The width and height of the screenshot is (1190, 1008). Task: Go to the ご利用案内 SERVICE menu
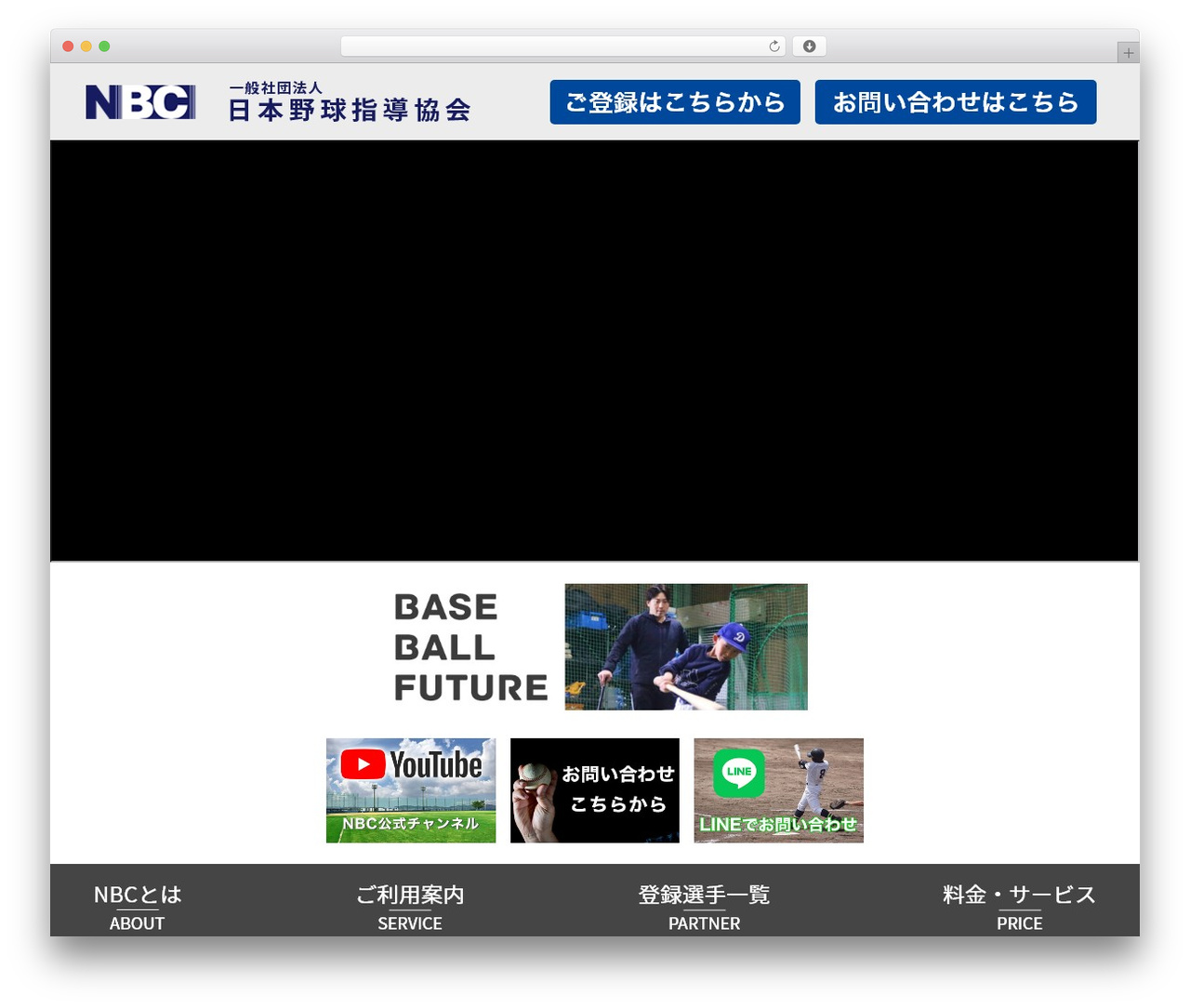(x=410, y=907)
